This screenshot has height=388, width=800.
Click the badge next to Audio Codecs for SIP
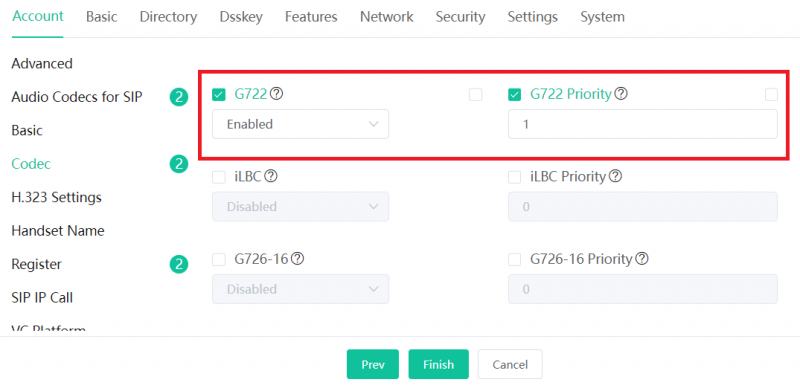click(179, 96)
